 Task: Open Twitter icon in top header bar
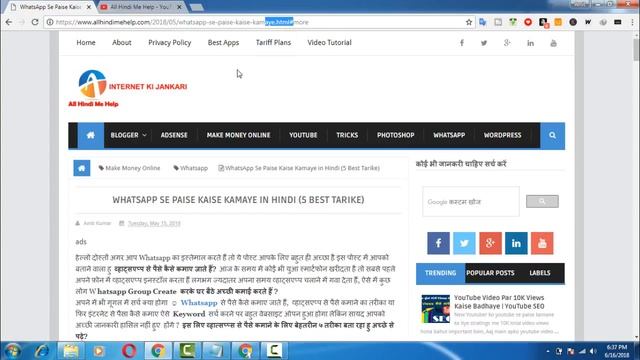point(484,43)
